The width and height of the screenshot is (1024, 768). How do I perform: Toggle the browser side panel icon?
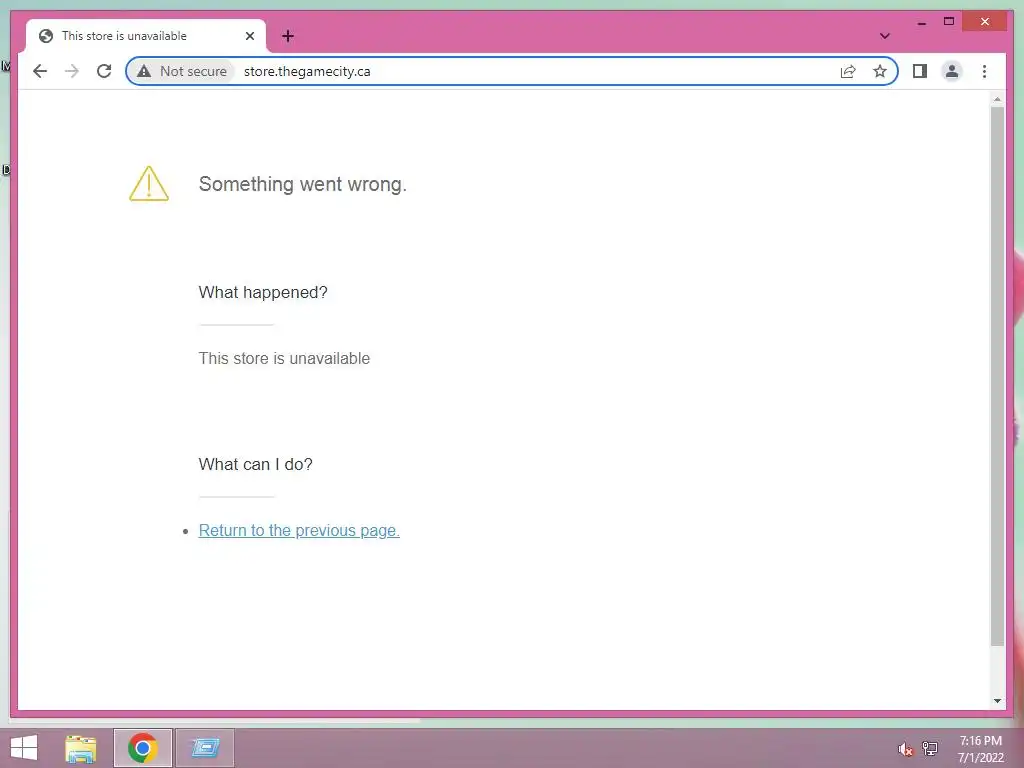(x=920, y=71)
